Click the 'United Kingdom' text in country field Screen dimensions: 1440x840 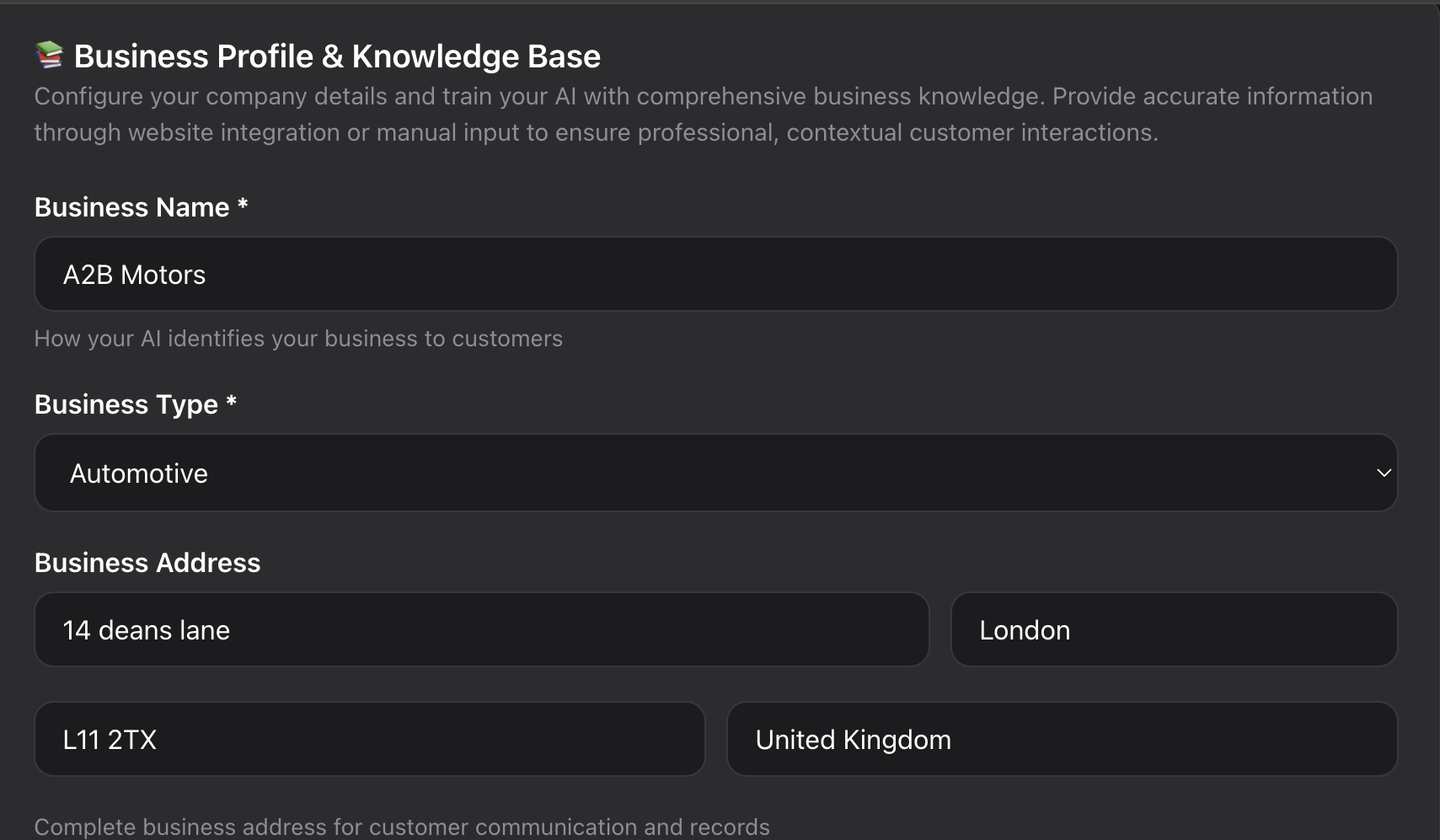(x=853, y=740)
